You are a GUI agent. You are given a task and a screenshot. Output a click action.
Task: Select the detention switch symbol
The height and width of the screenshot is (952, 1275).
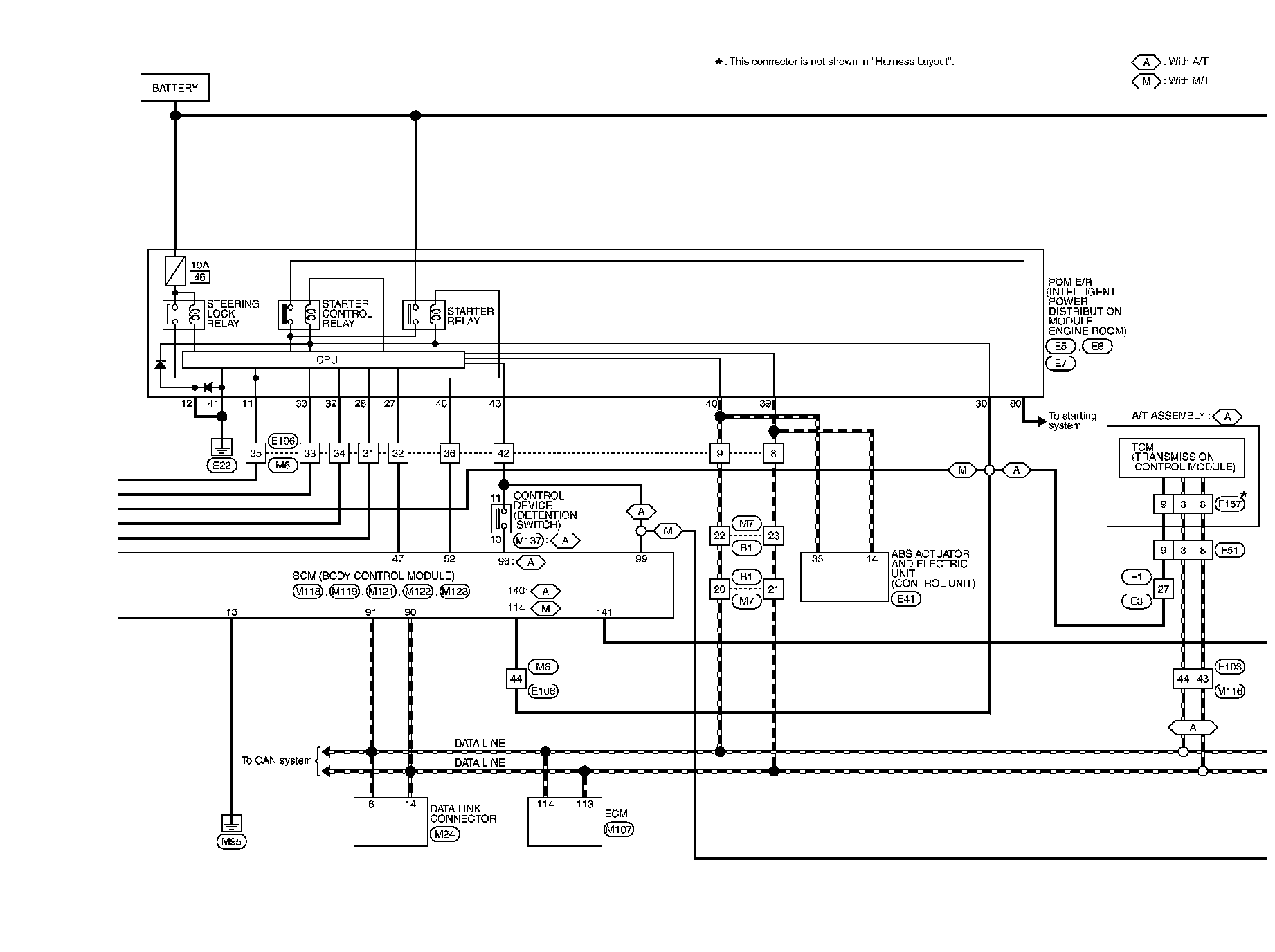500,518
